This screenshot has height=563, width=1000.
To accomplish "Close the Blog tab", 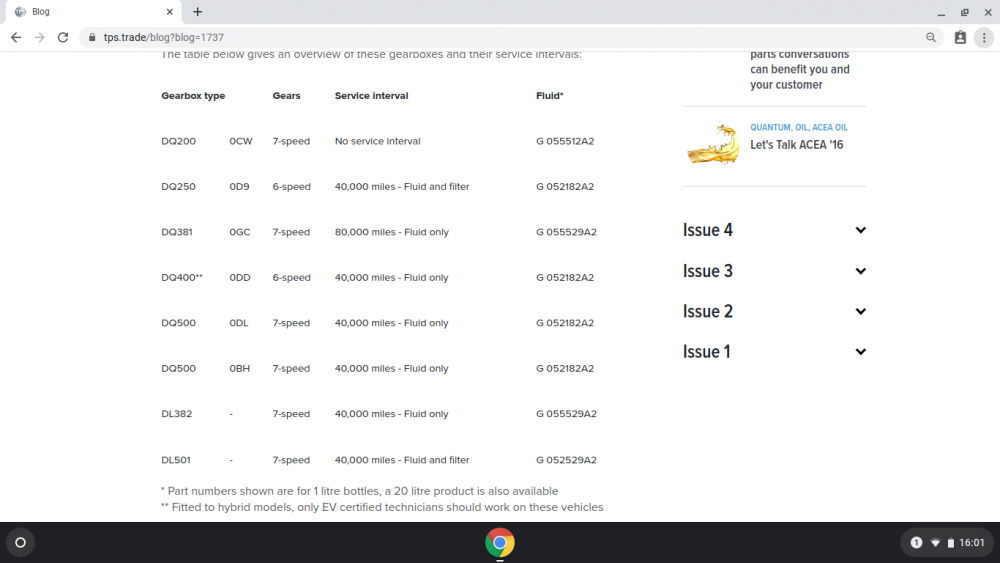I will click(170, 11).
